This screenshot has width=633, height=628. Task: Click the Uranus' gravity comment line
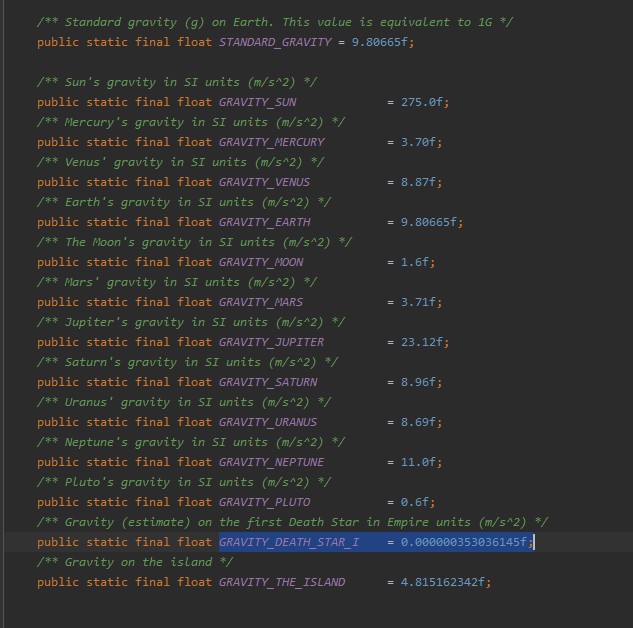point(184,402)
